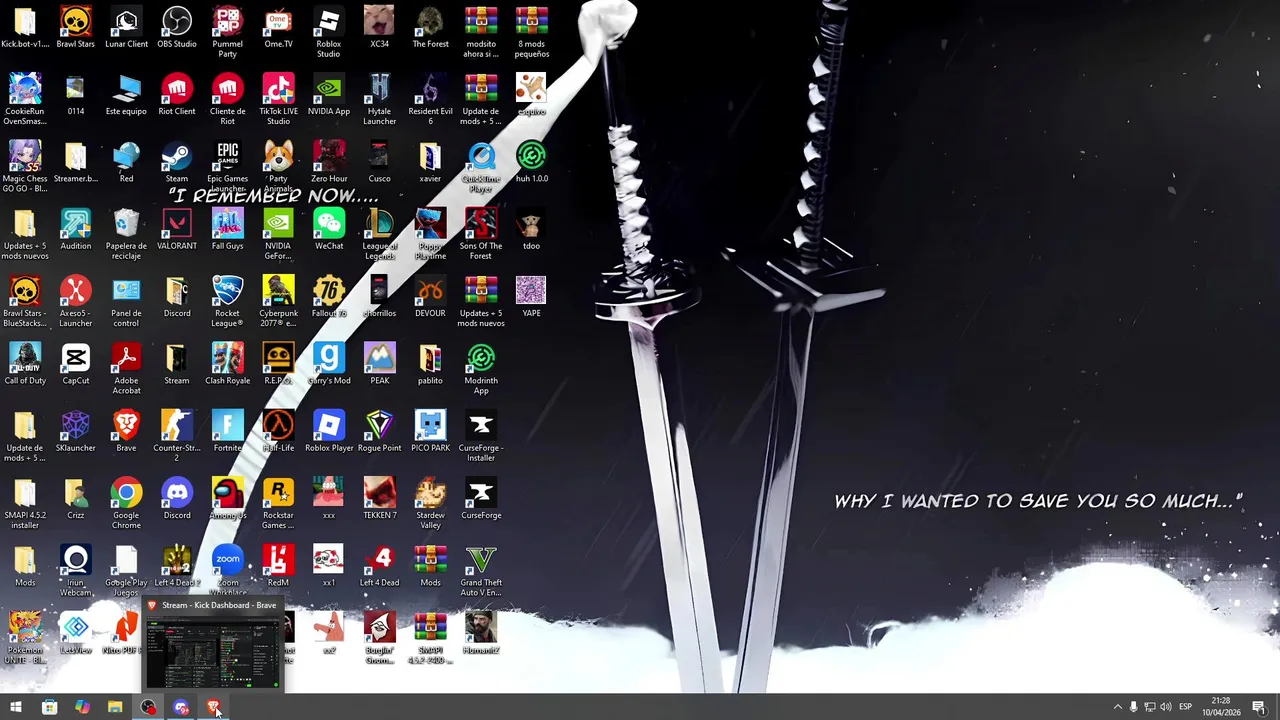Select the Zoom Workplace icon
Screen dimensions: 1280x720
227,570
